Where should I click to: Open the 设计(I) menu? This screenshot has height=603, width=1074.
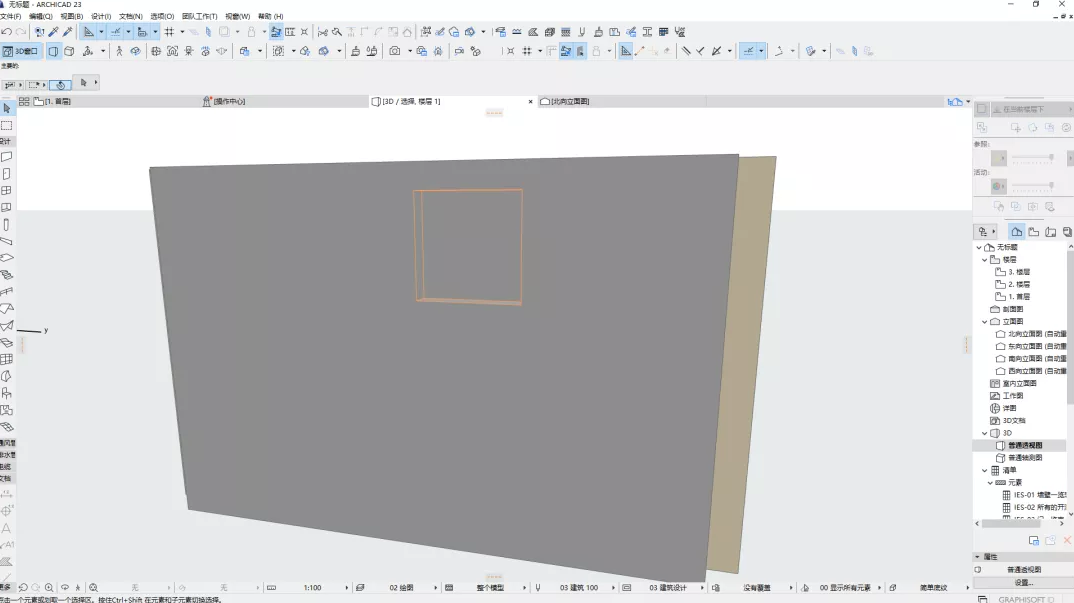[101, 16]
